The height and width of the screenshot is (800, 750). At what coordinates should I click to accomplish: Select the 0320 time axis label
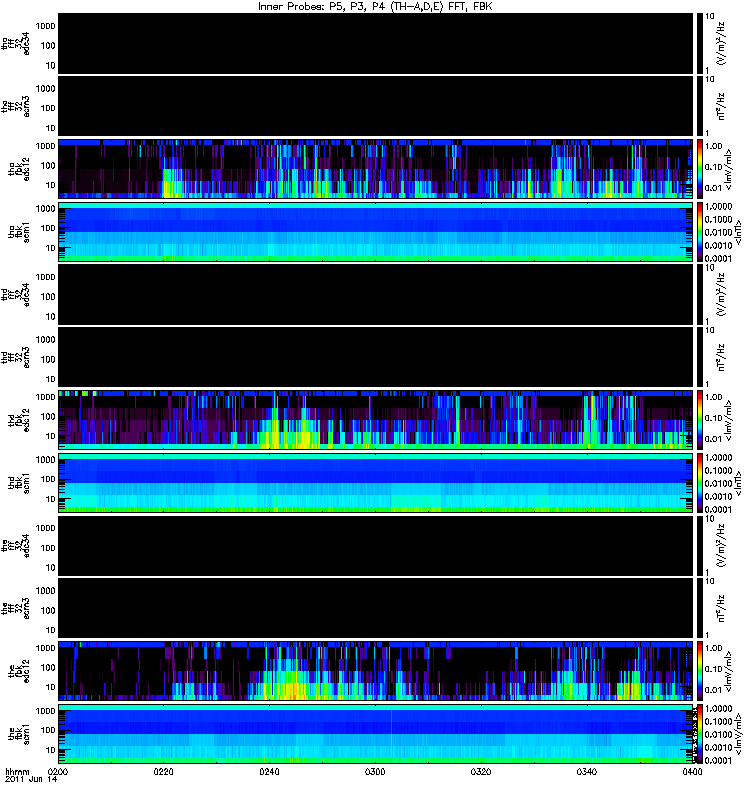[x=481, y=771]
